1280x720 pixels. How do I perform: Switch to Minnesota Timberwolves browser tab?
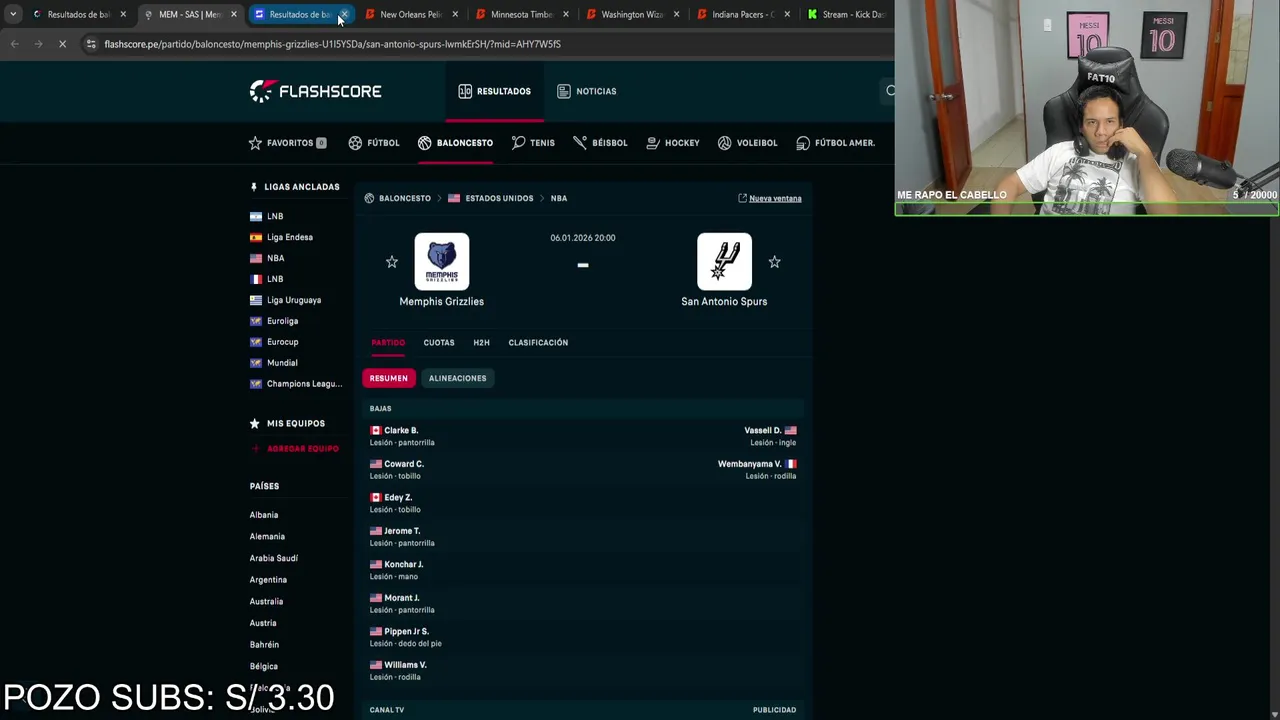click(x=521, y=14)
